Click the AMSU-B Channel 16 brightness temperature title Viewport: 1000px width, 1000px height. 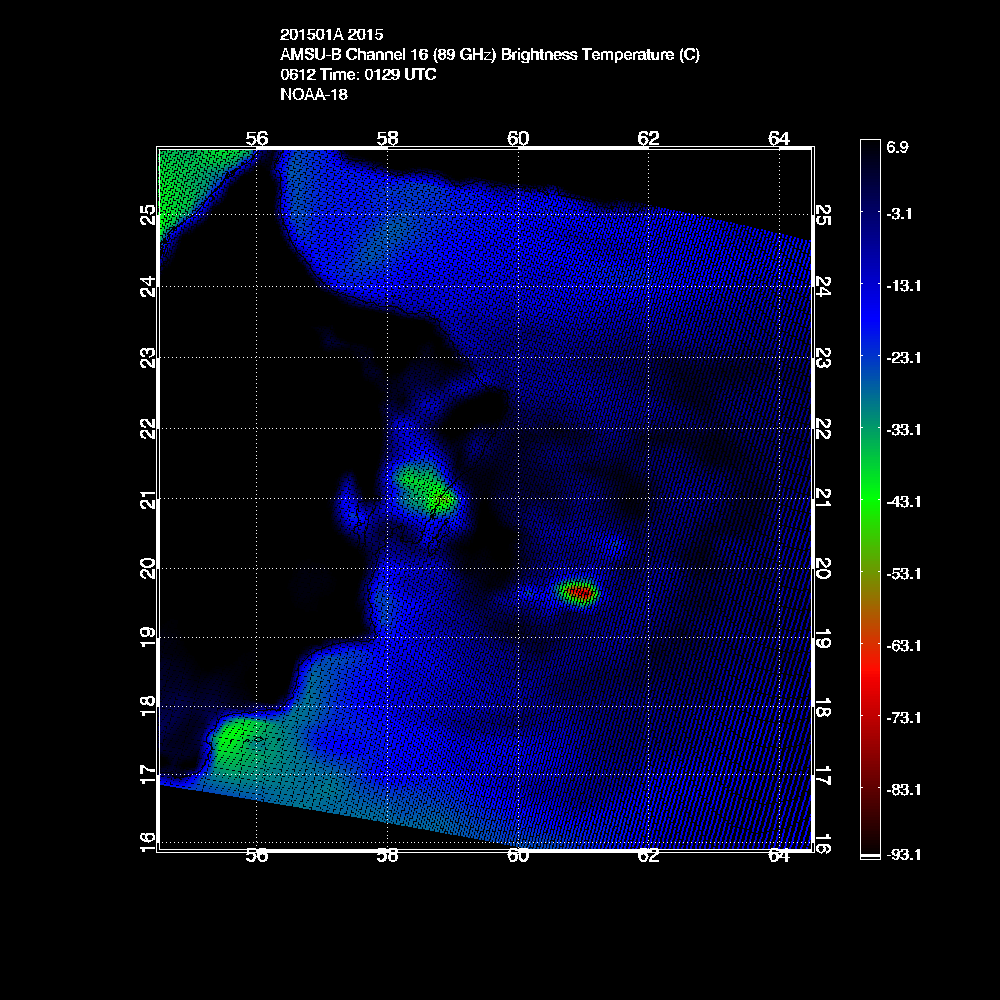coord(490,55)
